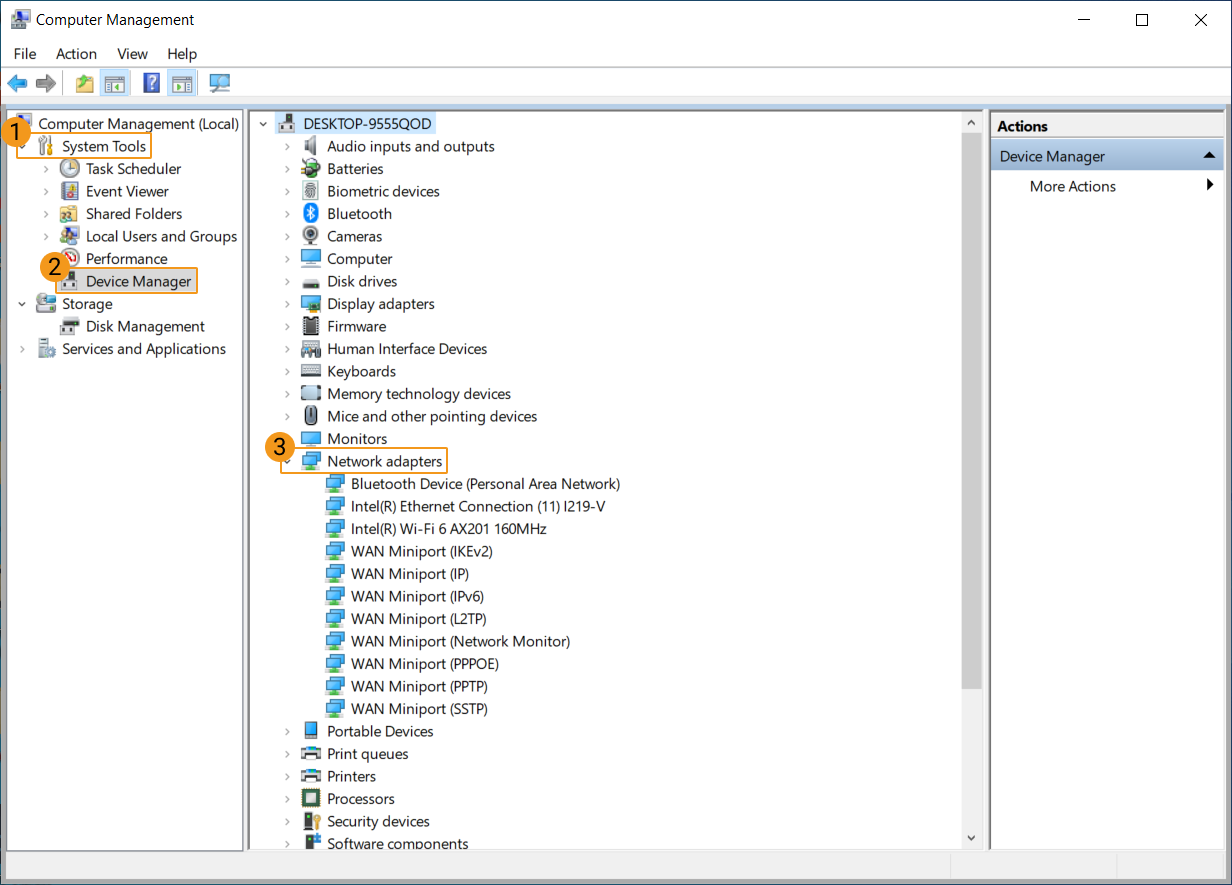Open the Action menu
This screenshot has width=1232, height=885.
coord(76,54)
